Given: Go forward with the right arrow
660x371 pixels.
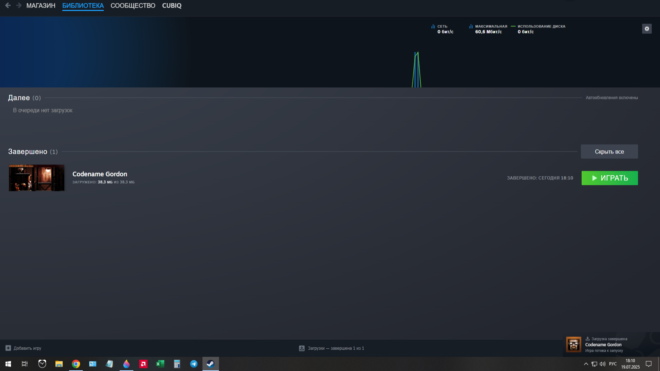Looking at the screenshot, I should 19,5.
